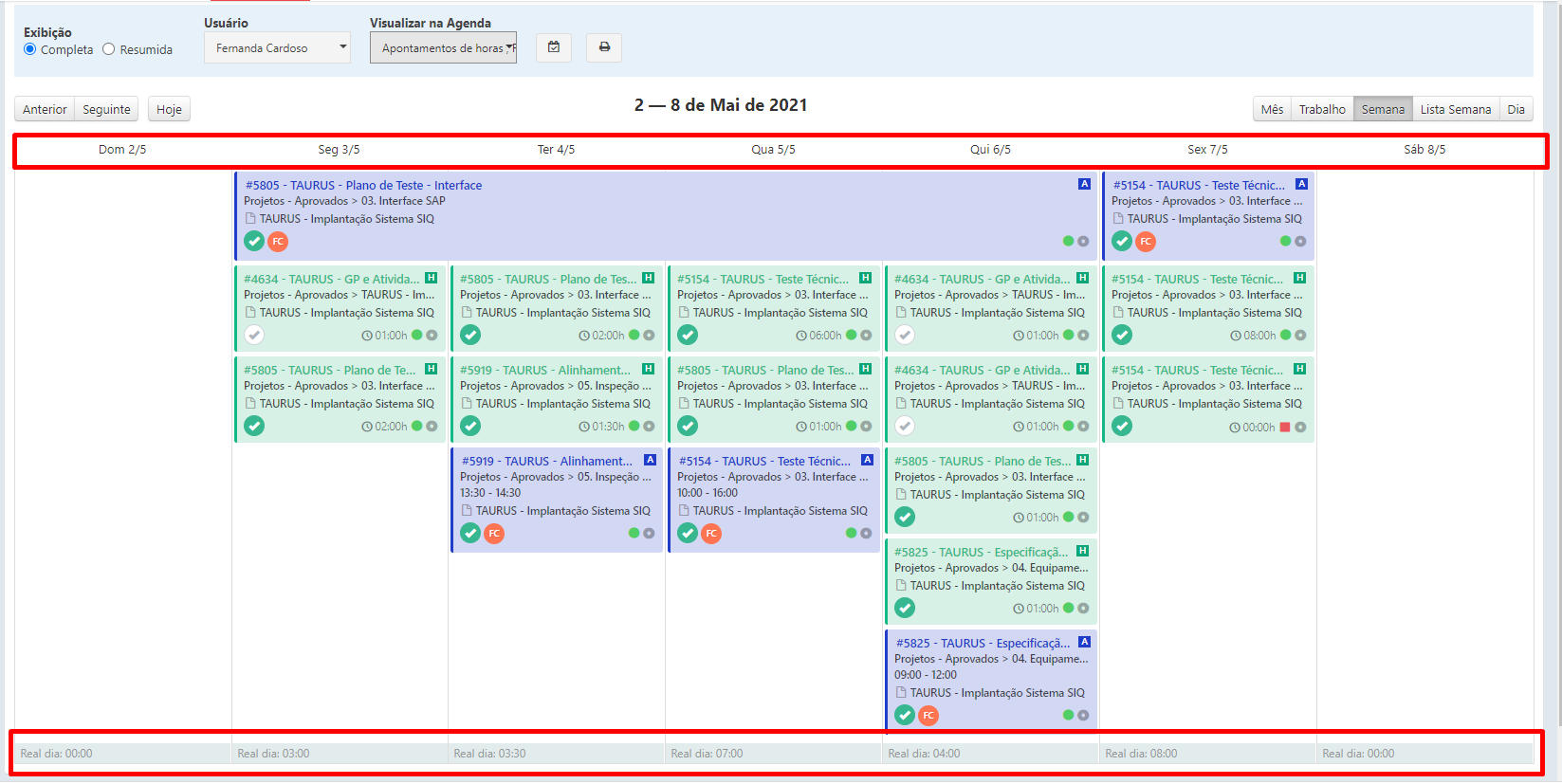Click the red status square on Friday #5154 00:00h card
The width and height of the screenshot is (1562, 784).
tap(1285, 427)
